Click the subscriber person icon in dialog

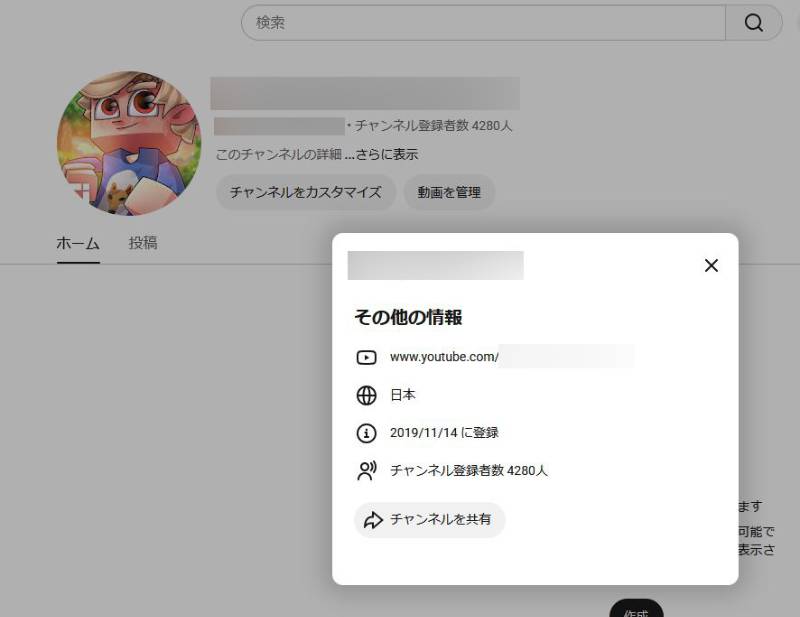[x=366, y=471]
